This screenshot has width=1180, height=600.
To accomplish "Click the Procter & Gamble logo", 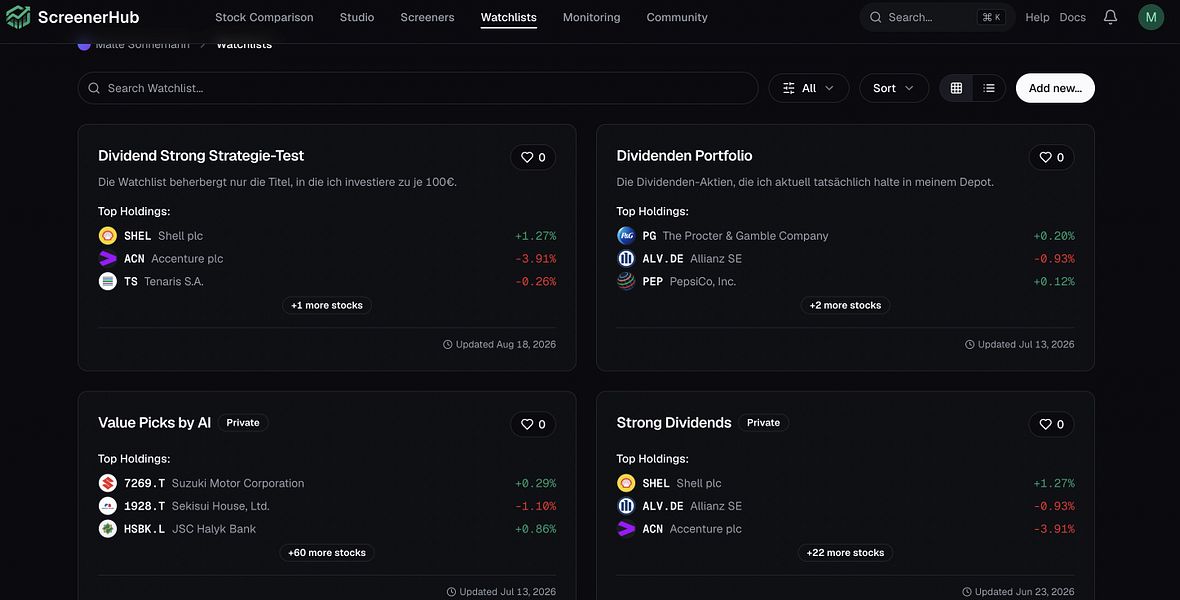I will (x=626, y=236).
